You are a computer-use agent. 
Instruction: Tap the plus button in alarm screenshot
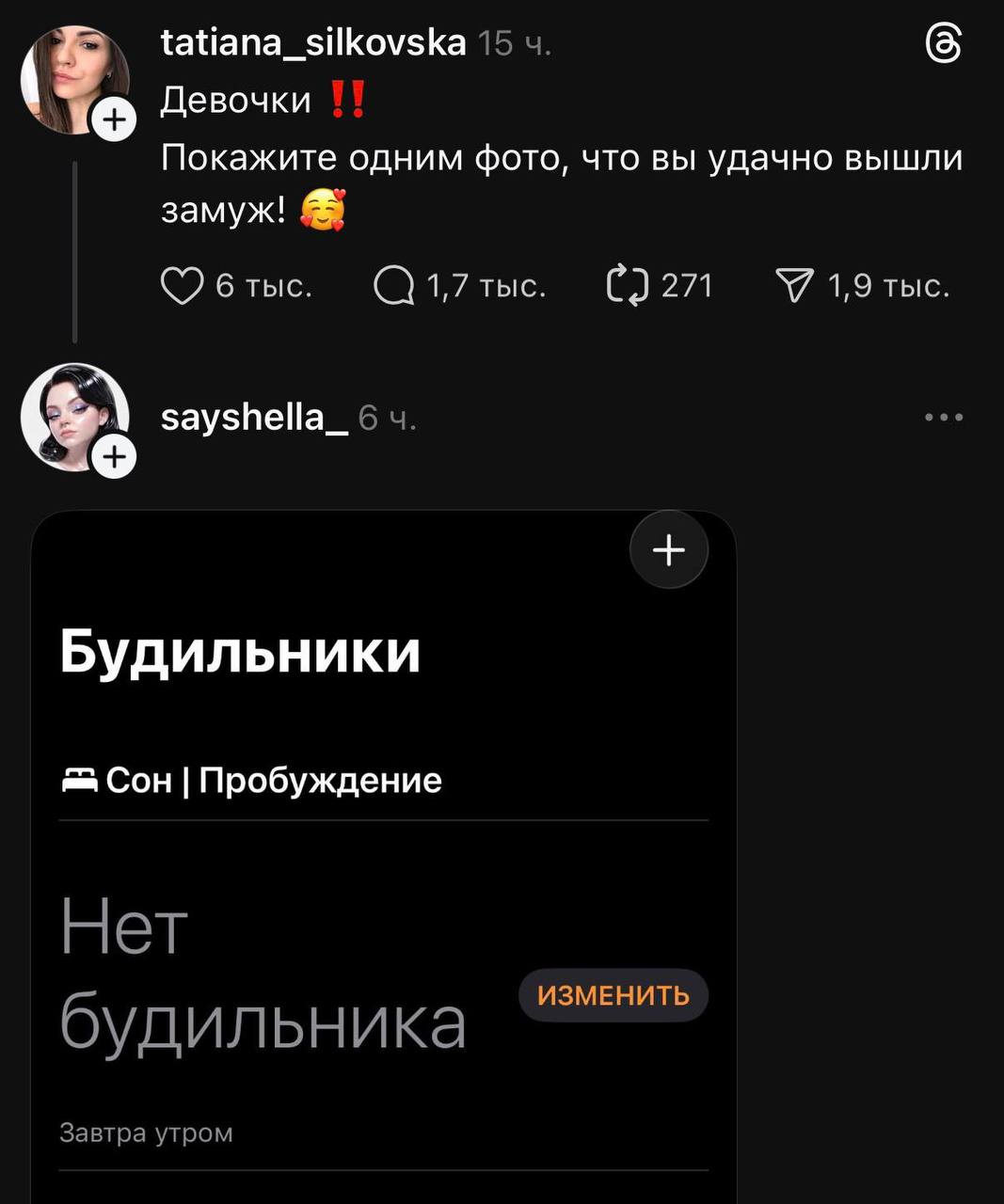[x=669, y=550]
